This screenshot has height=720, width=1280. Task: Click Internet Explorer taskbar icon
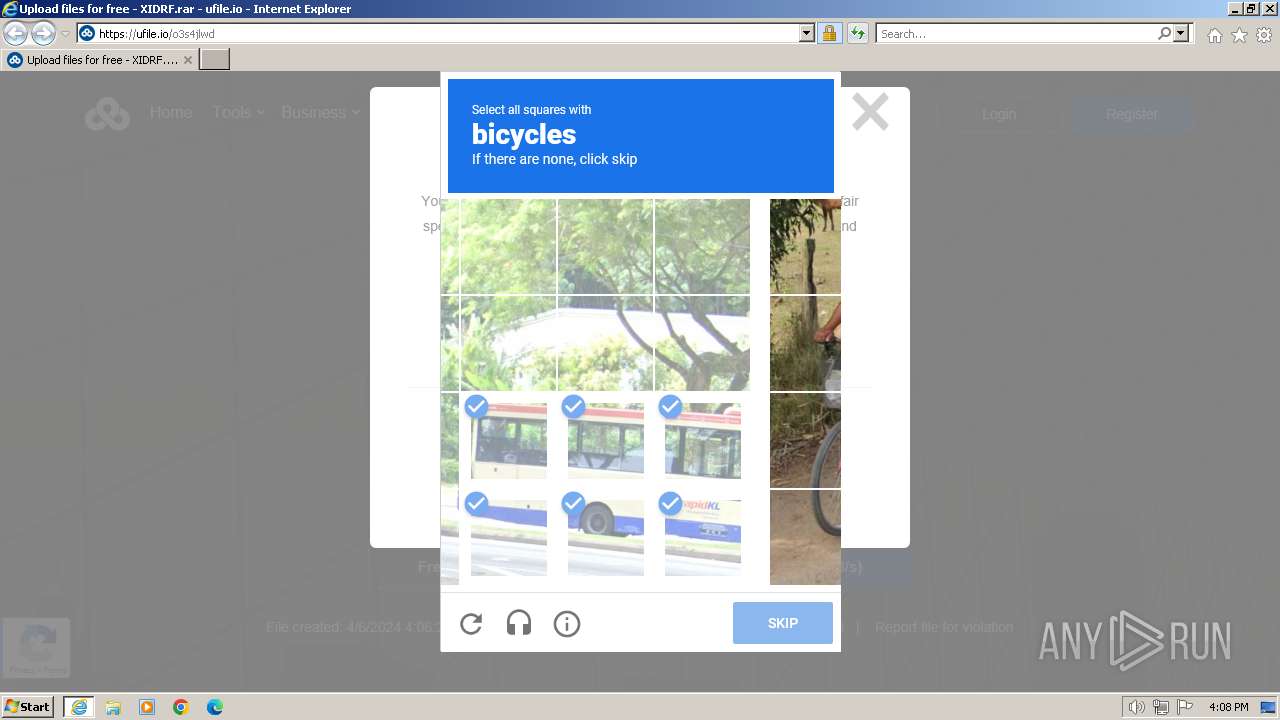(x=79, y=707)
